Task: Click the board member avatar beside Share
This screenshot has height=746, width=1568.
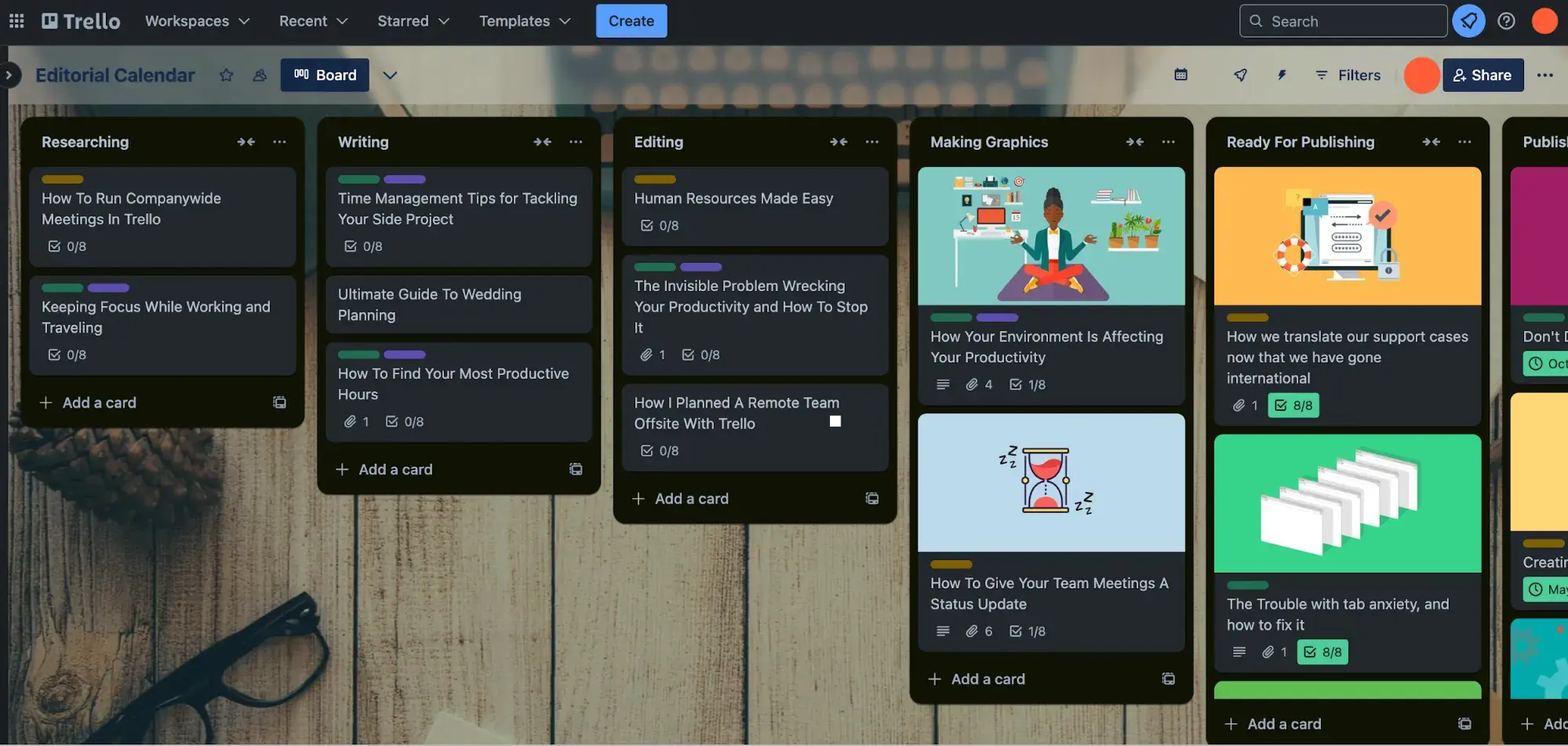Action: point(1421,75)
